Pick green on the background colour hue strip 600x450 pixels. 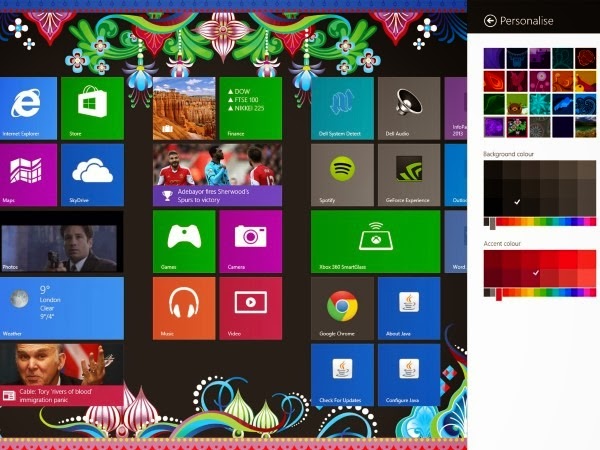coord(545,221)
